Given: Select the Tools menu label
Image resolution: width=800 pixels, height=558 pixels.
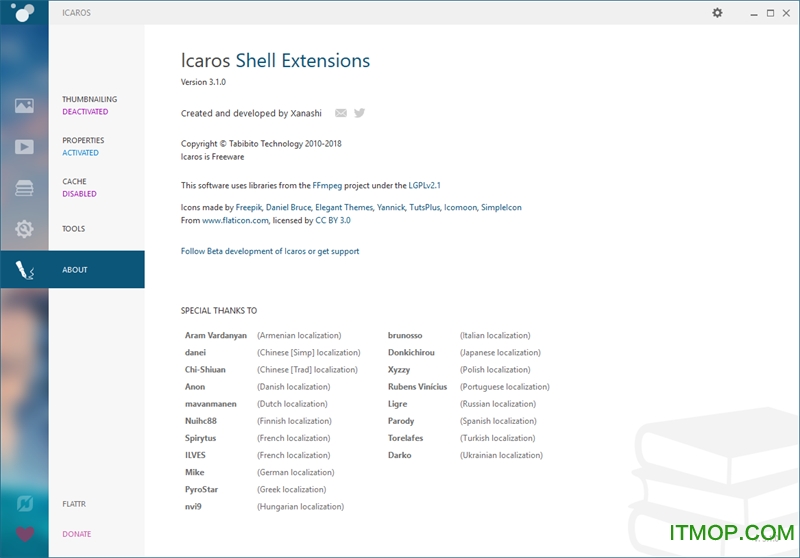Looking at the screenshot, I should click(74, 229).
